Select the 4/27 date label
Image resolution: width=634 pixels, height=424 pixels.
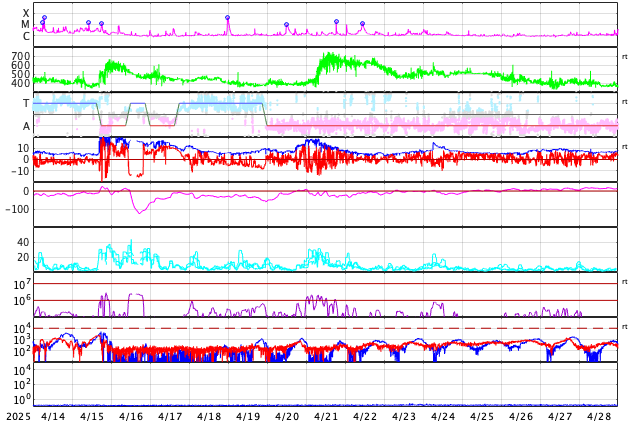[560, 416]
